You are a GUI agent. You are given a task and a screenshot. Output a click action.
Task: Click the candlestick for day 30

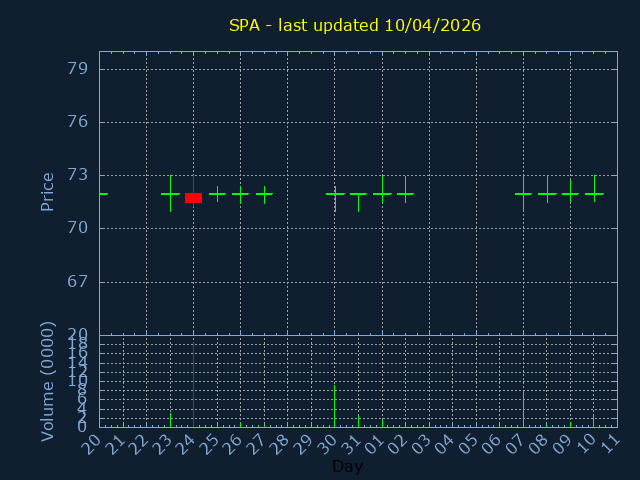tap(335, 193)
